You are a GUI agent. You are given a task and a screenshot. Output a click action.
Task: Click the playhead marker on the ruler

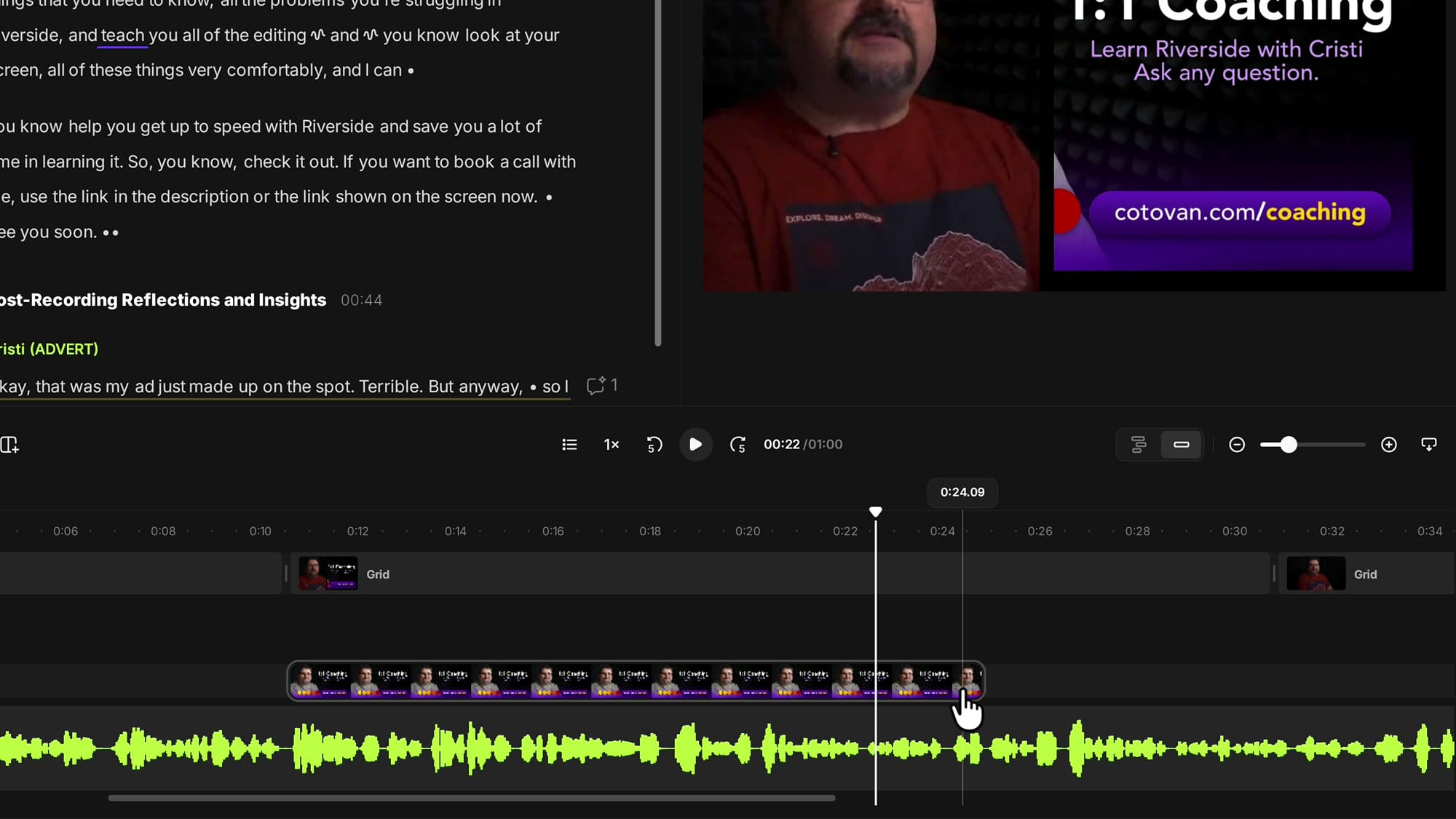tap(876, 512)
